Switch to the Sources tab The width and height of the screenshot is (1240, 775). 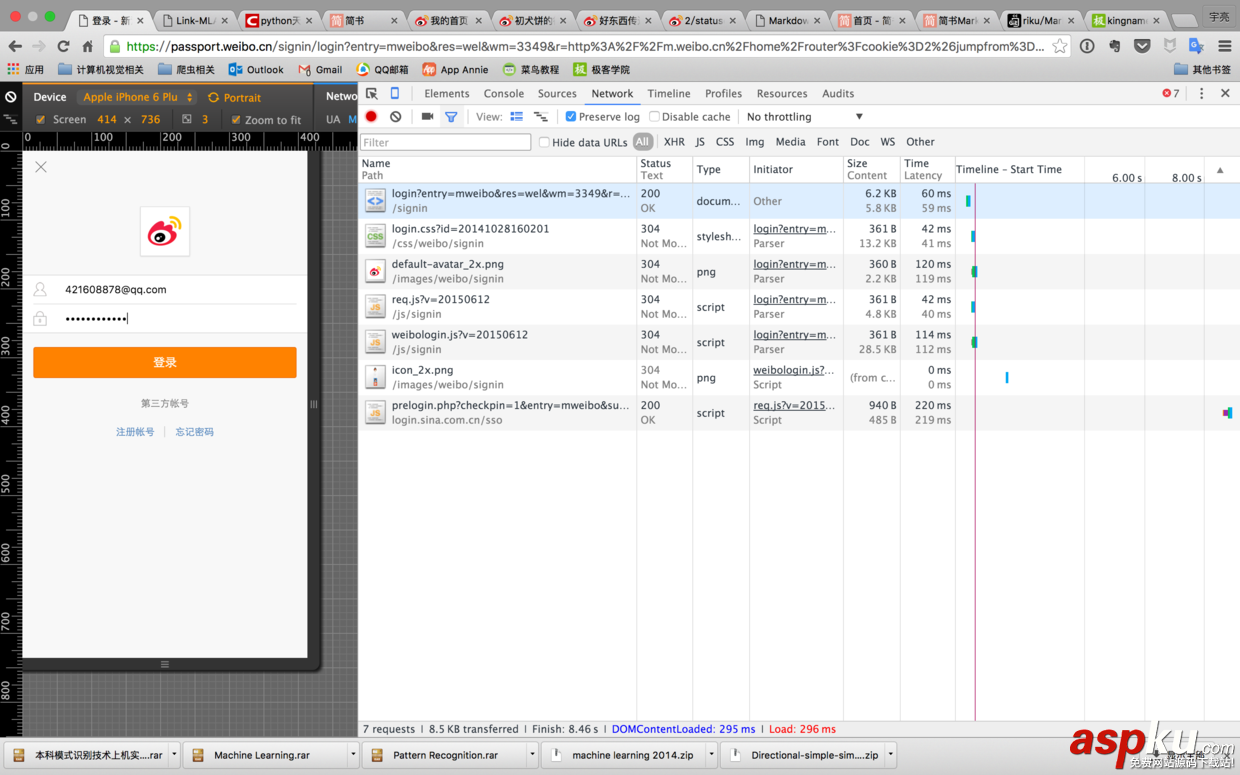pyautogui.click(x=557, y=93)
